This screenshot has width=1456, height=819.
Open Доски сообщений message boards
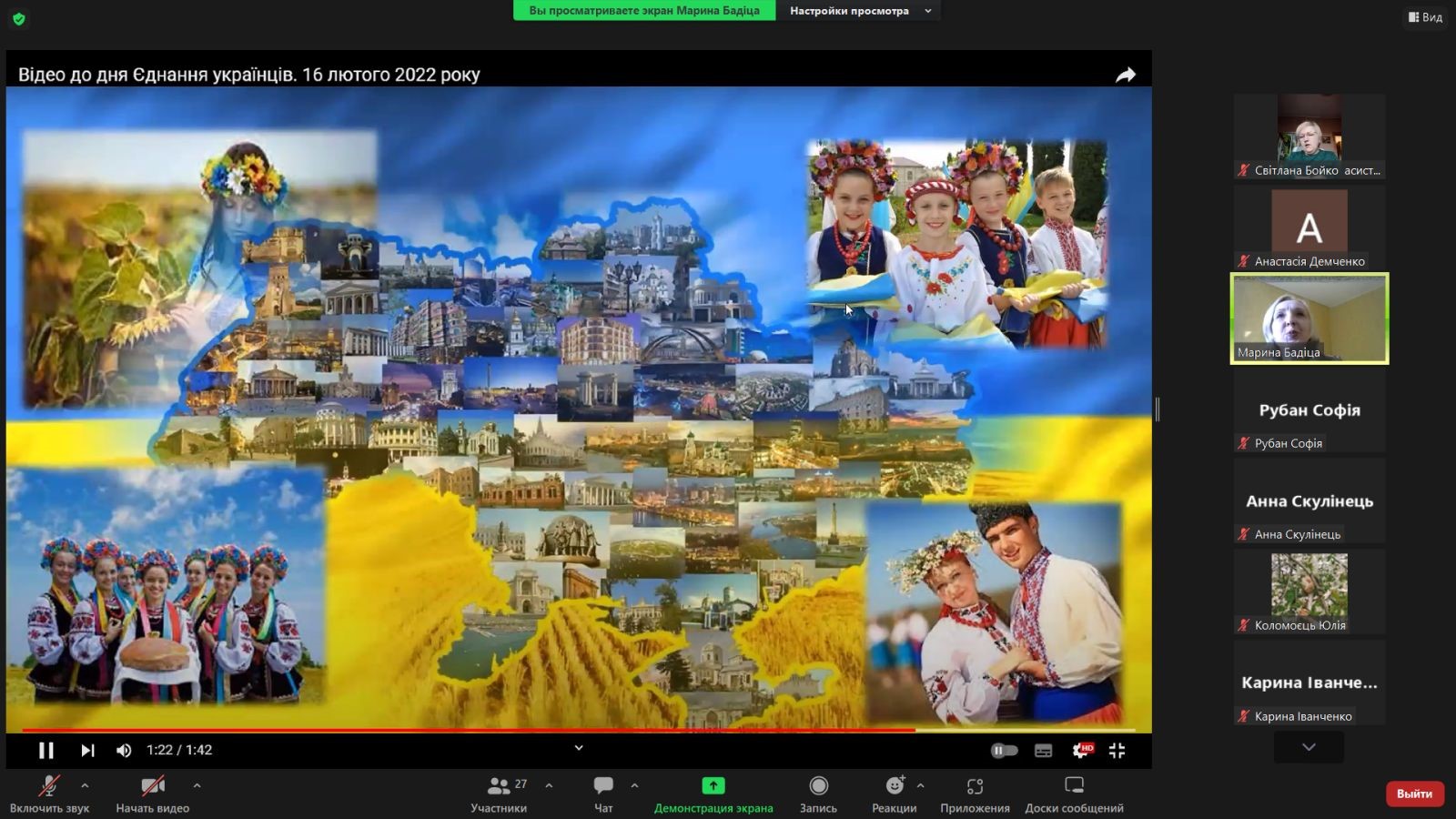(x=1076, y=793)
